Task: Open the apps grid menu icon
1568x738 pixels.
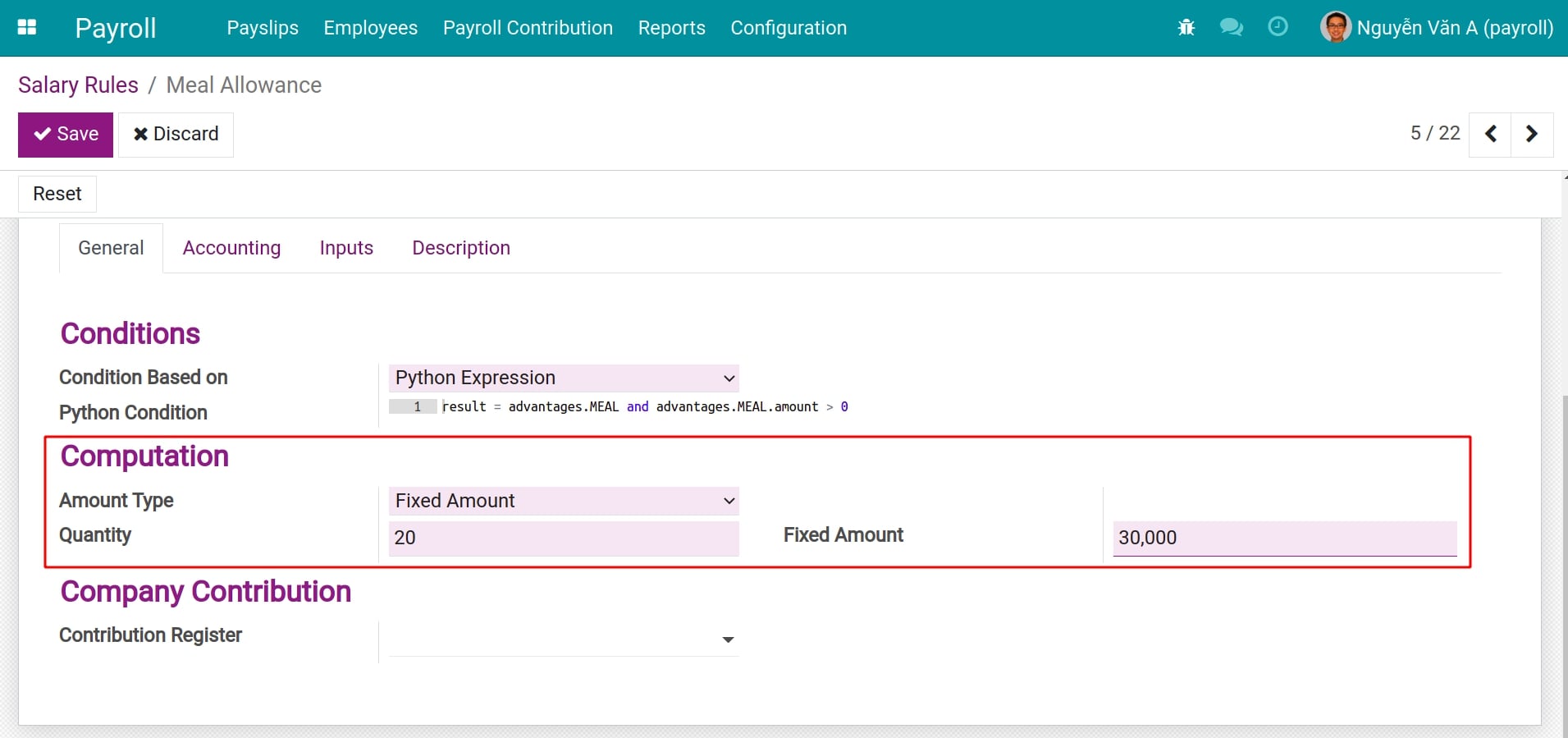Action: coord(27,27)
